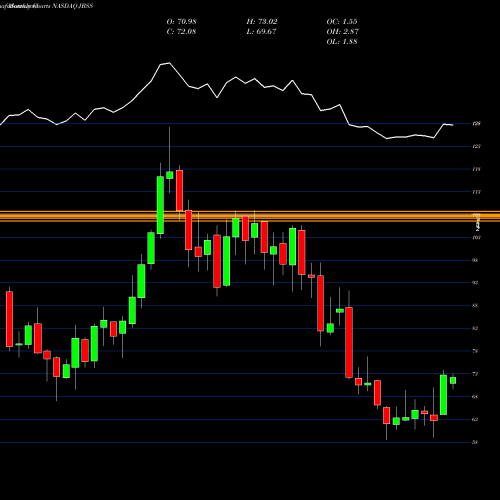Click the 58 price axis label

click(x=476, y=442)
